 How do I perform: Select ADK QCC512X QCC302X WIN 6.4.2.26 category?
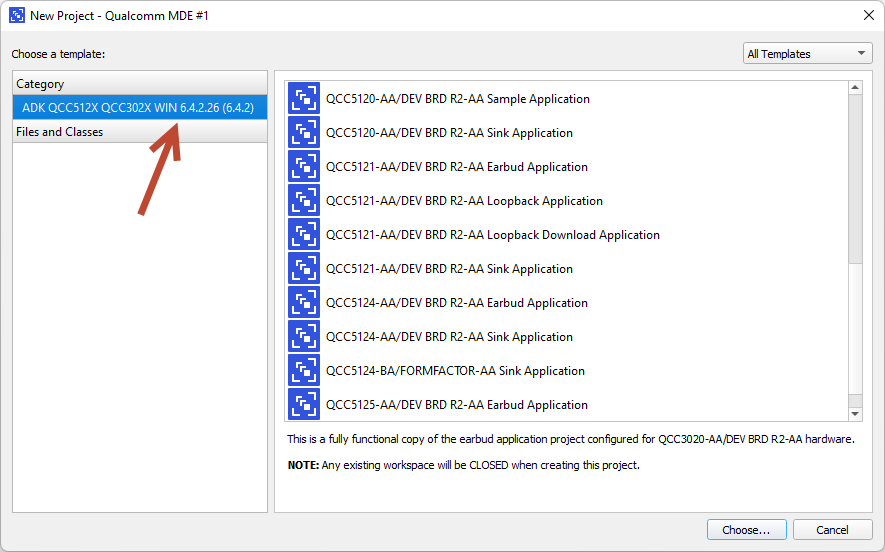click(x=140, y=107)
